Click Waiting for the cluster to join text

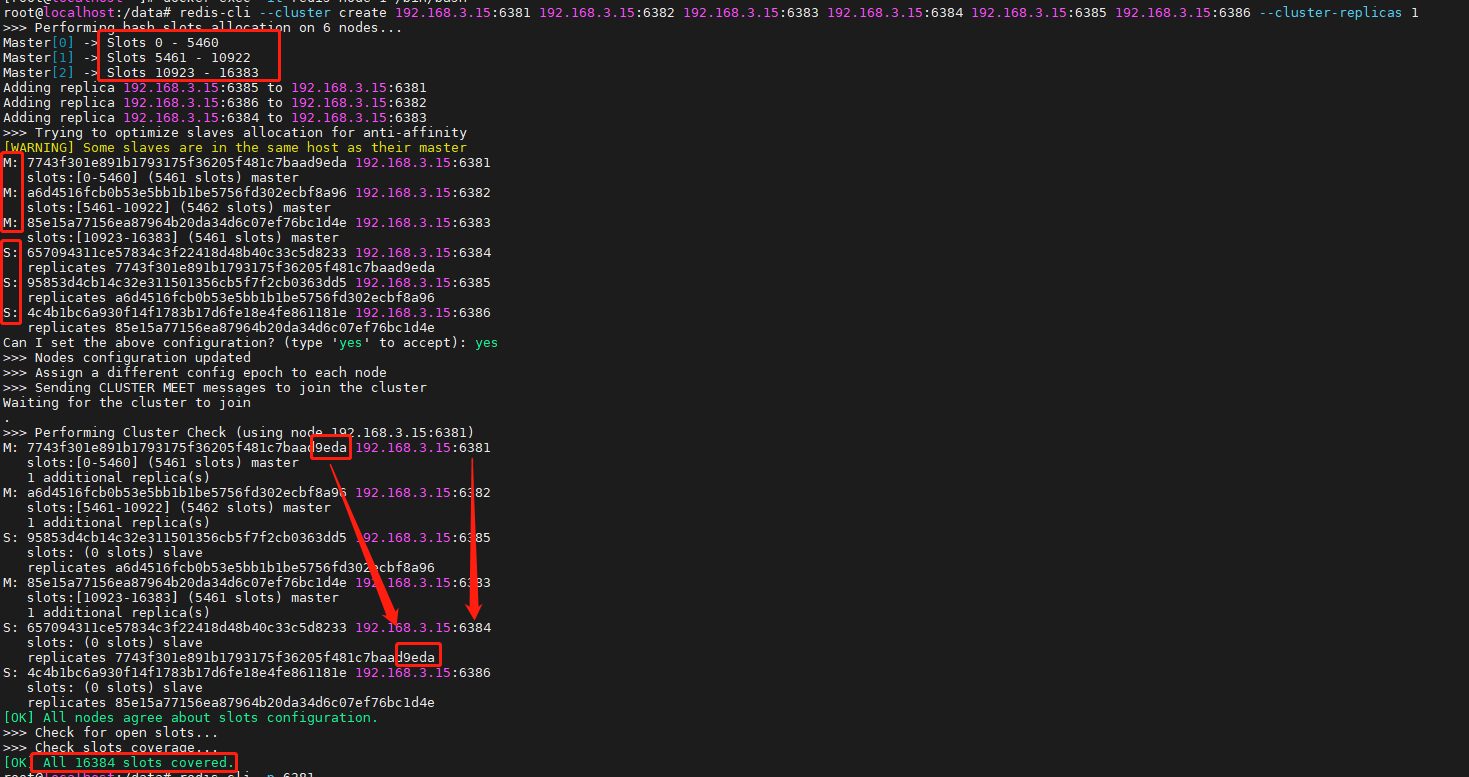[x=126, y=403]
